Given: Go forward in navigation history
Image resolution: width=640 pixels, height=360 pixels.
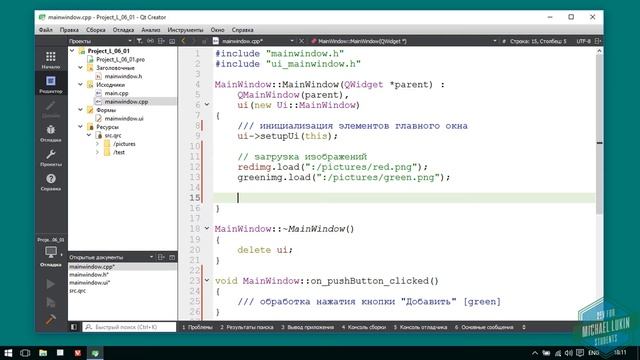Looking at the screenshot, I should coord(193,41).
